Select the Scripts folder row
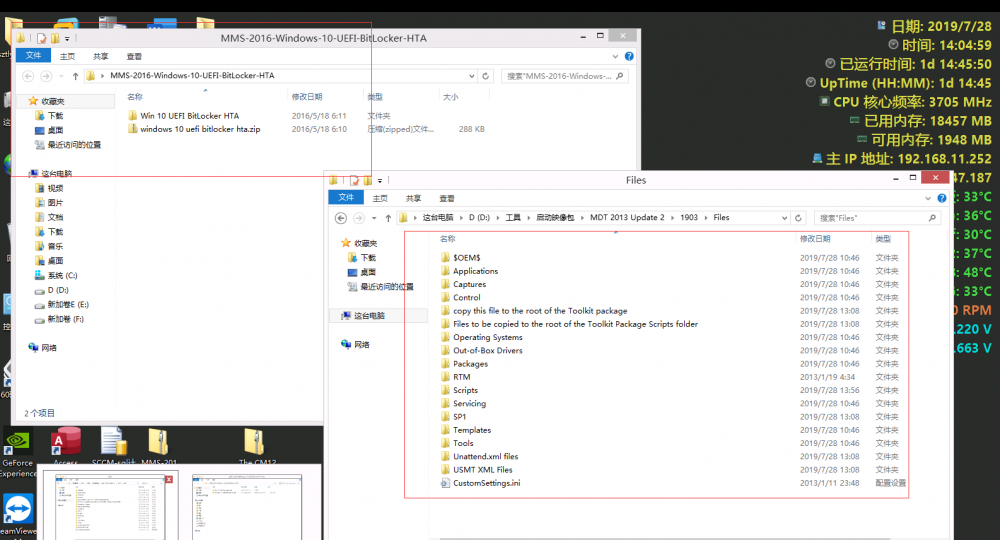Screen dimensions: 1000x540 coord(670,390)
